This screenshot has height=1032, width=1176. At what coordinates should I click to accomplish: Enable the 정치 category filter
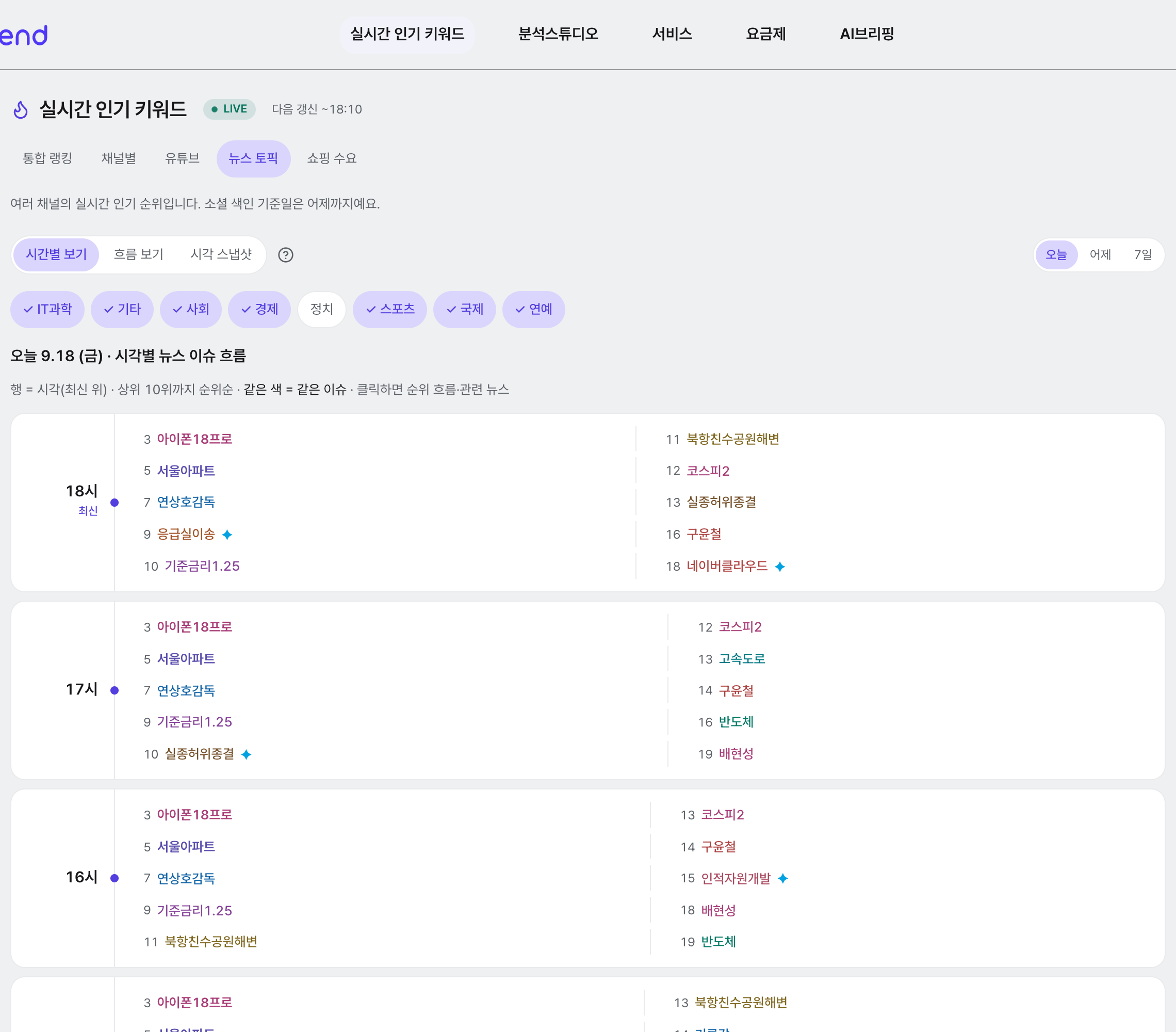(322, 309)
